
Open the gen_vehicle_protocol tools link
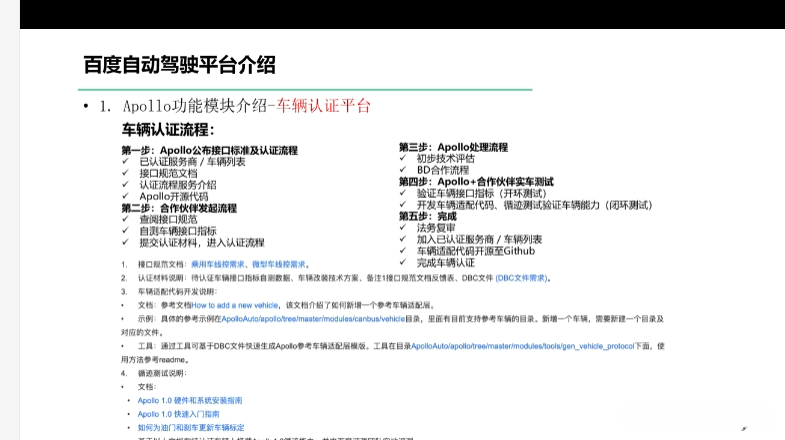pos(523,346)
